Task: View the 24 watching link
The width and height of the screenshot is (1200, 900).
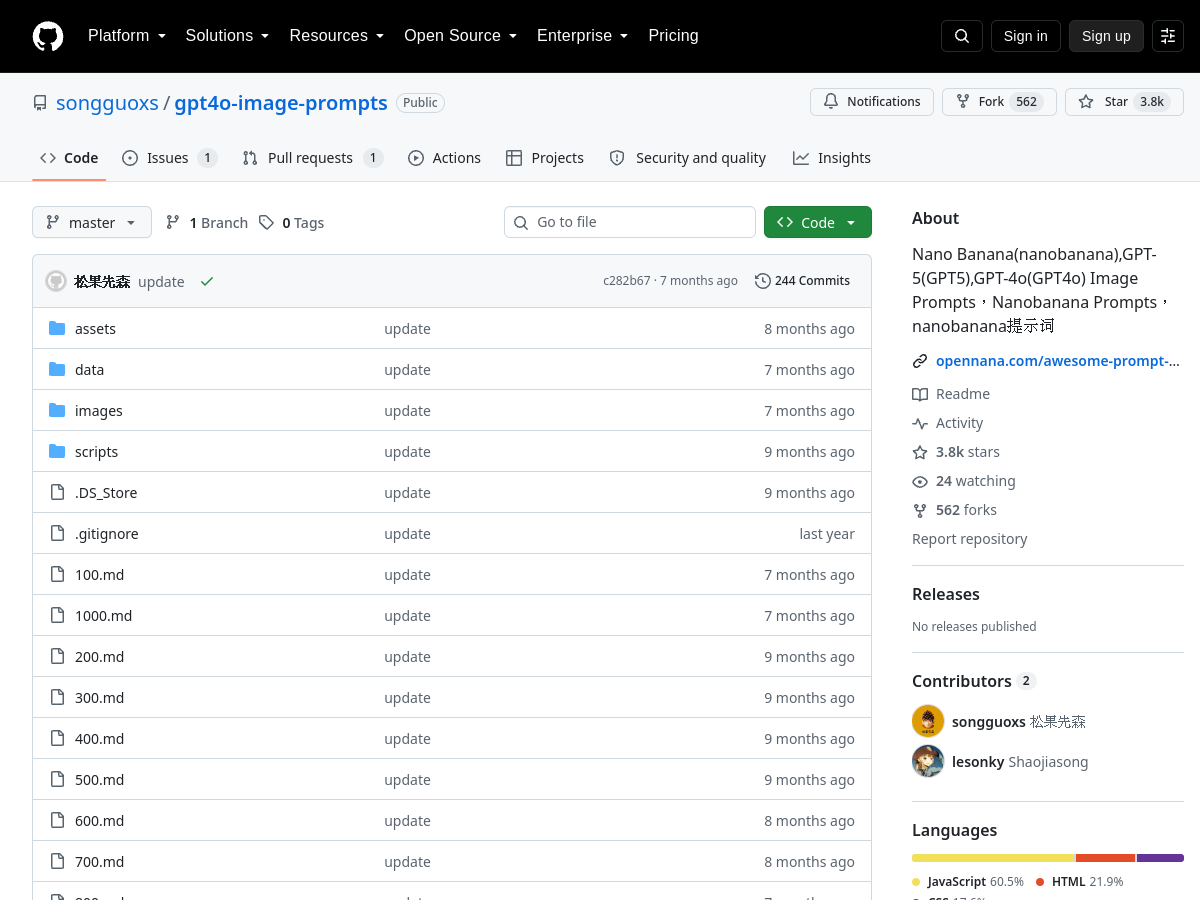Action: (x=964, y=481)
